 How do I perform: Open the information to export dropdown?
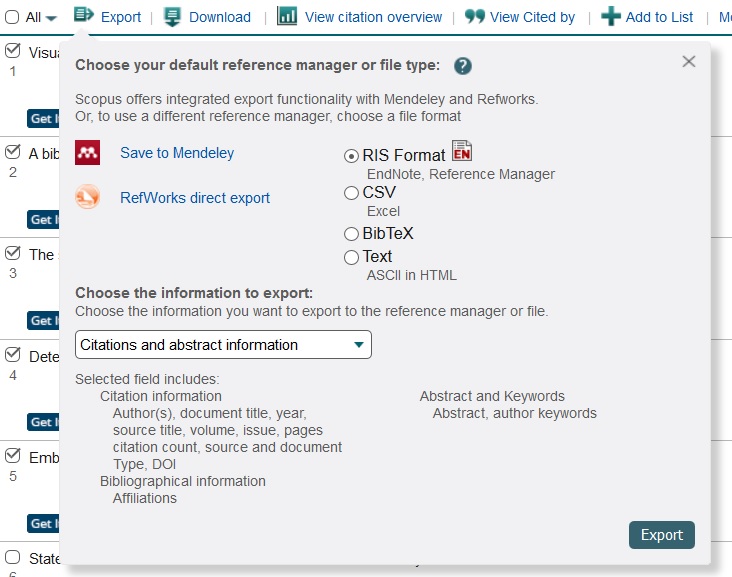223,345
